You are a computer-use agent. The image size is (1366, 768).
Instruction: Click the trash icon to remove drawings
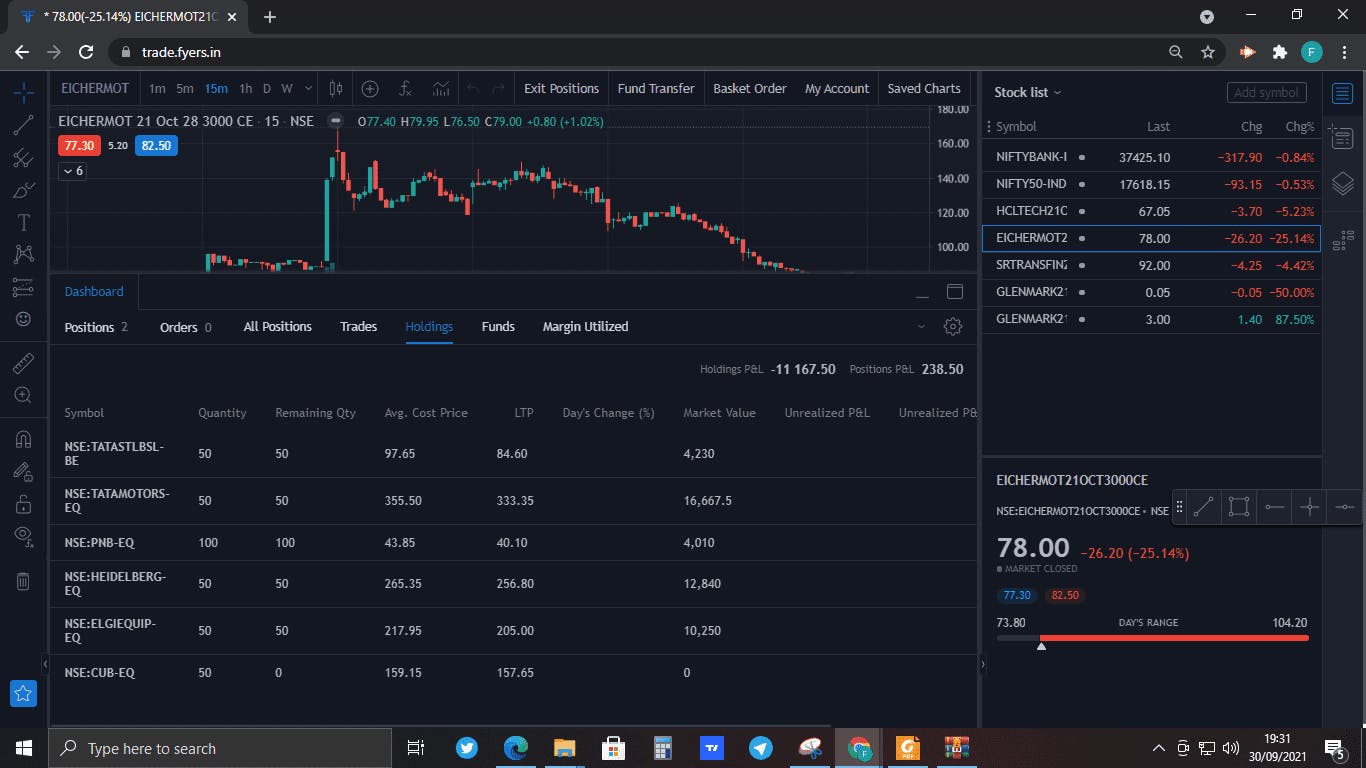point(23,581)
